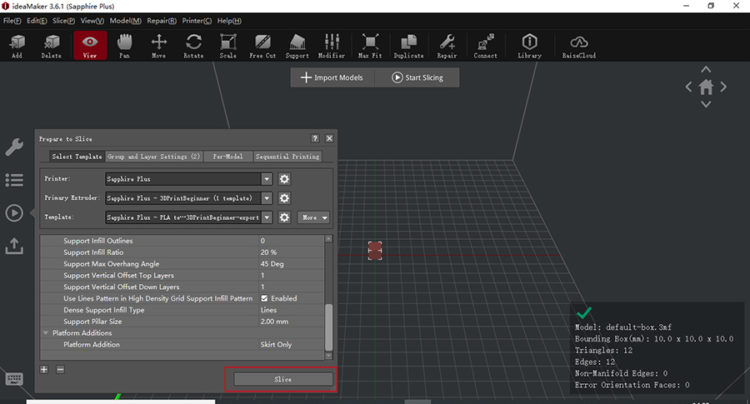
Task: Switch to Sequential Printing tab
Action: tap(287, 156)
